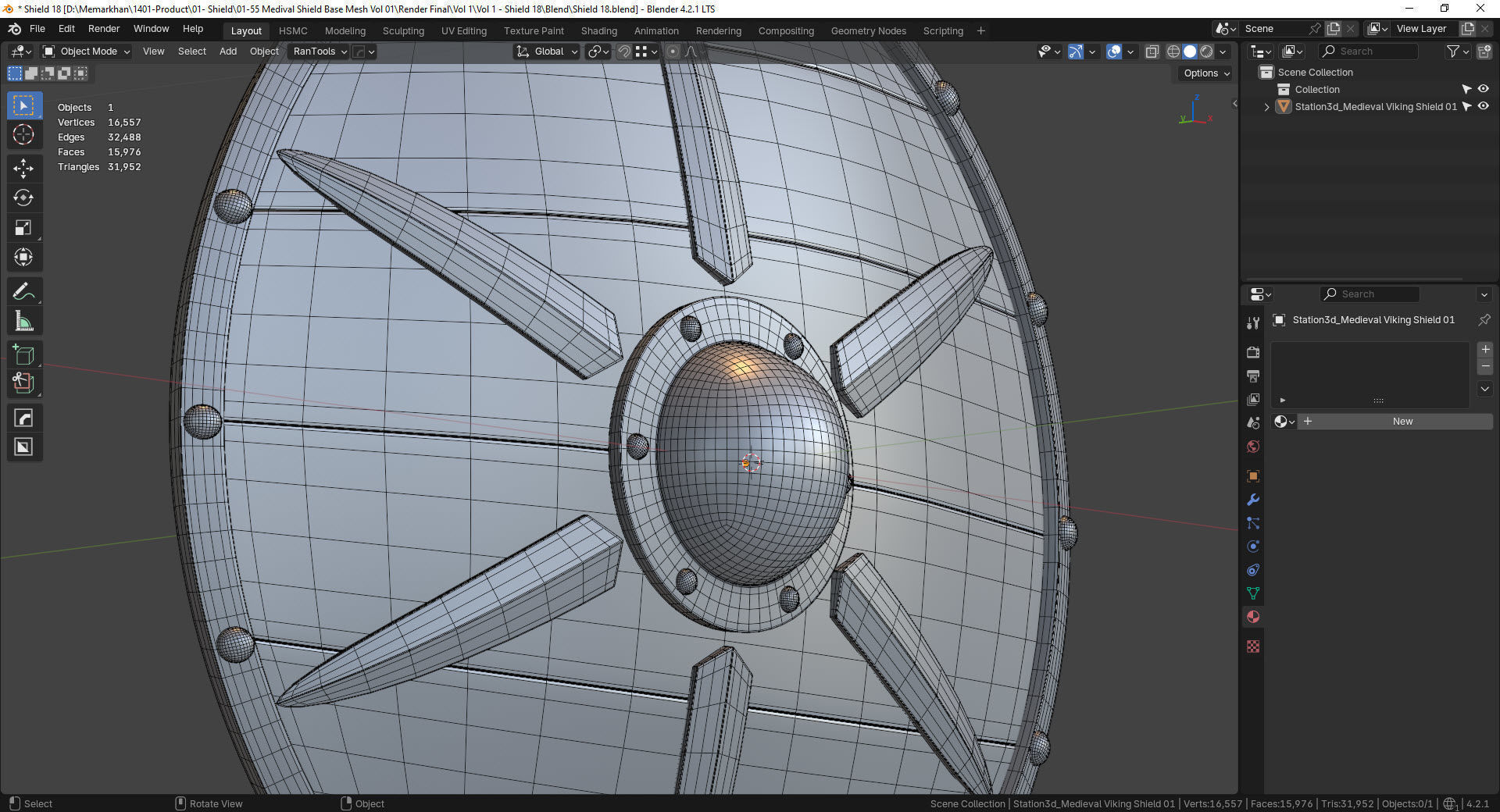Toggle snapping magnet
The width and height of the screenshot is (1500, 812).
tap(624, 52)
